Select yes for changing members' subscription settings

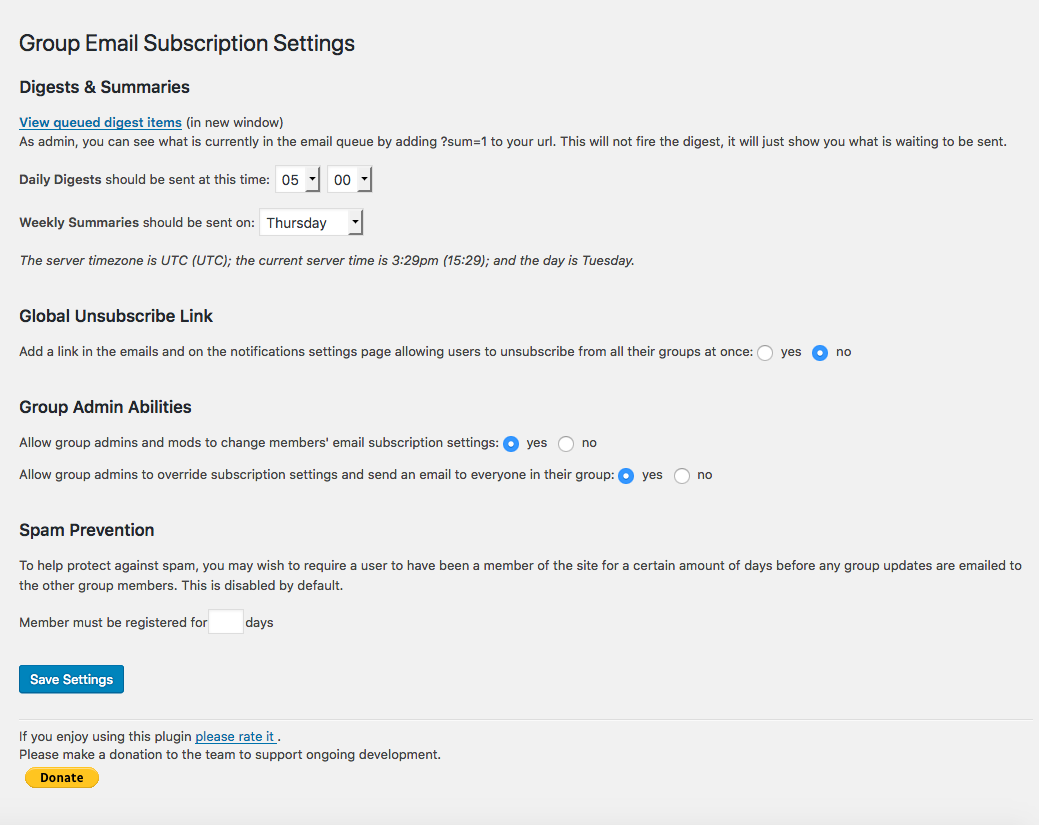pyautogui.click(x=511, y=443)
